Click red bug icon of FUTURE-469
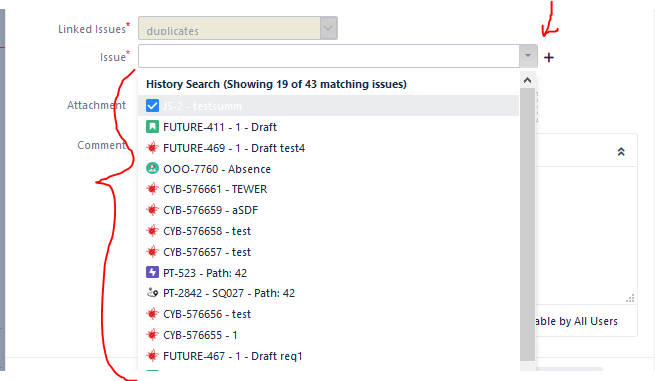Viewport: 655px width, 381px height. (152, 147)
